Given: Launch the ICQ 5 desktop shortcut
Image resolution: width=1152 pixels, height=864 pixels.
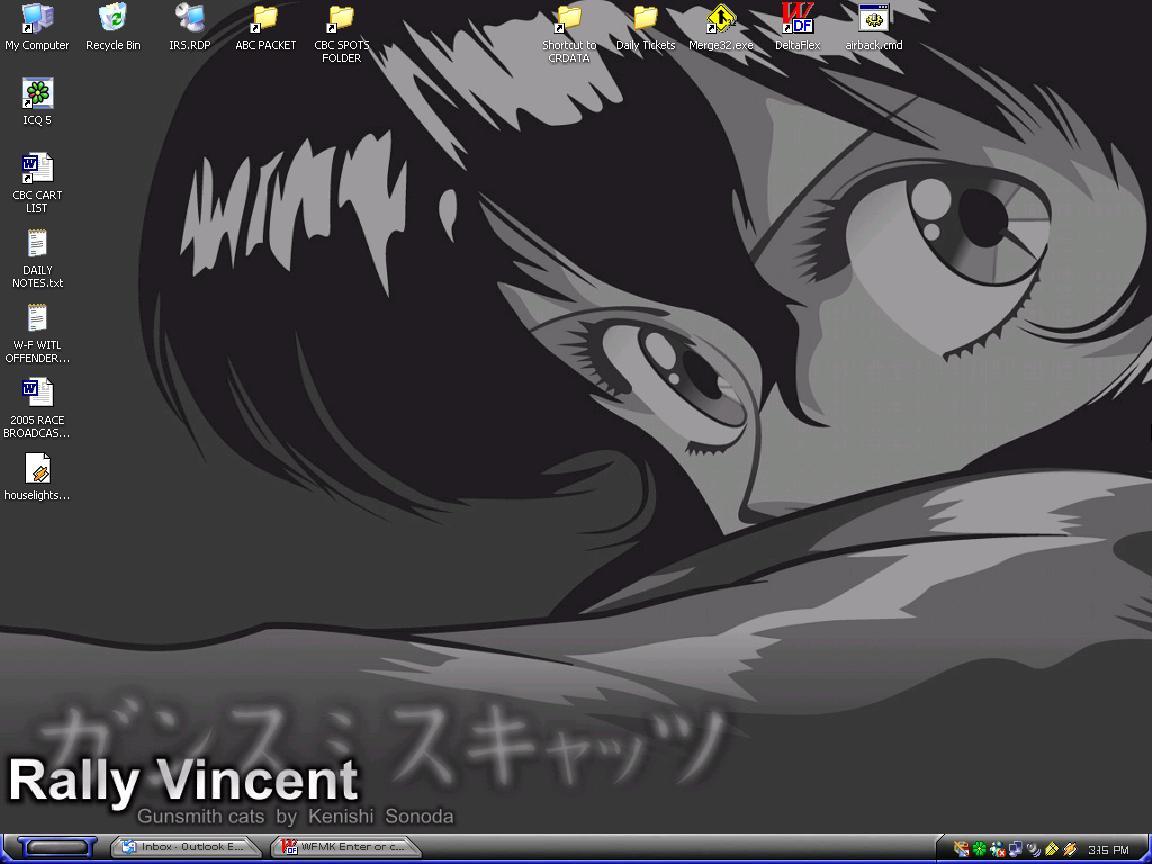Looking at the screenshot, I should (37, 94).
